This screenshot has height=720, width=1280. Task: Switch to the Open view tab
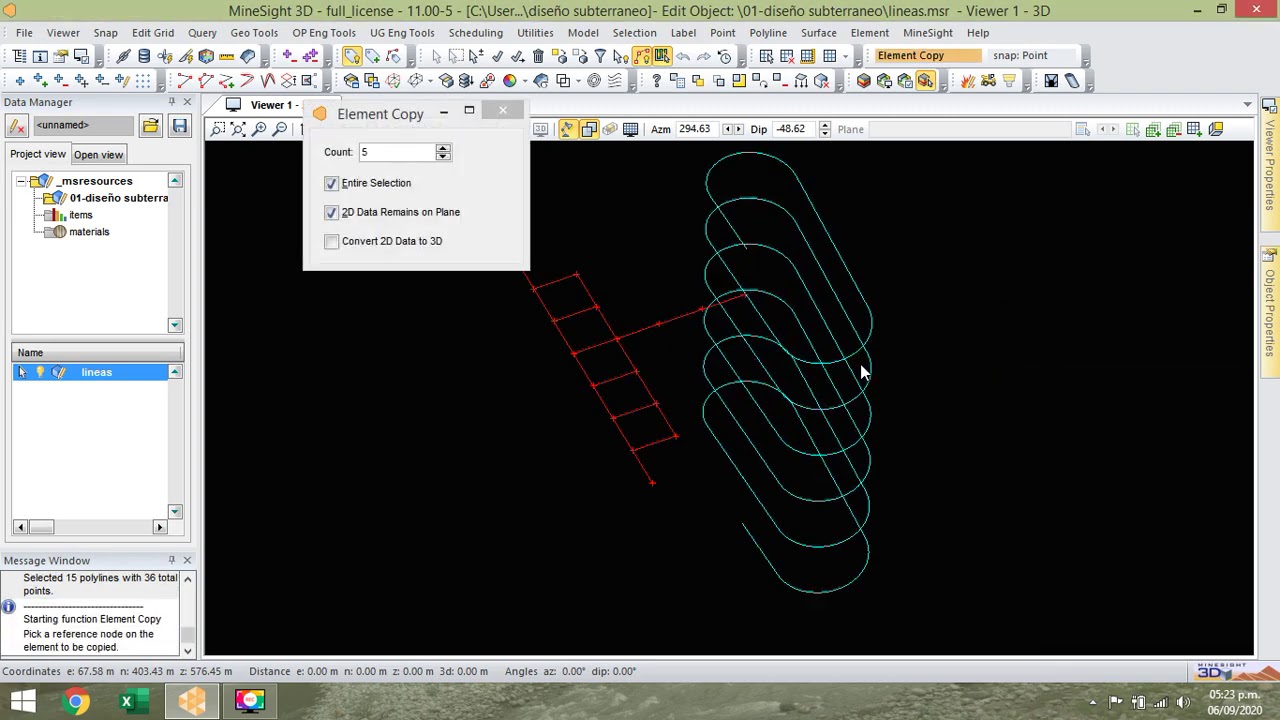point(98,154)
